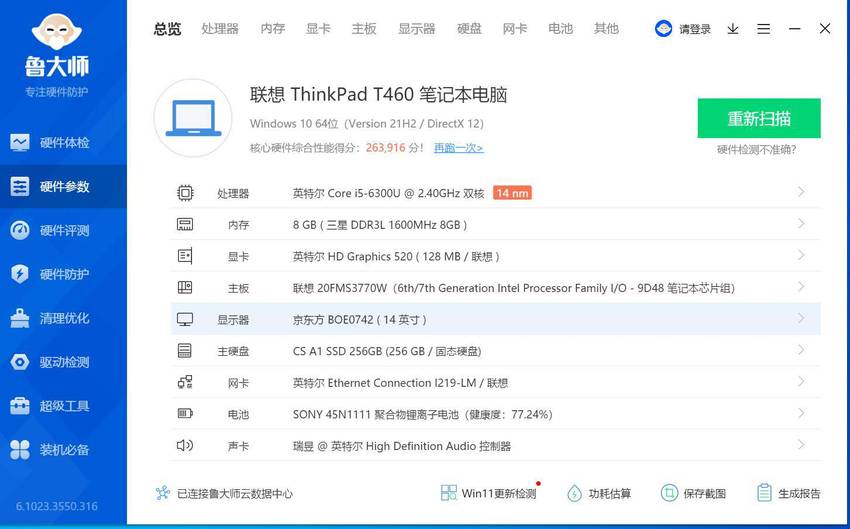The image size is (850, 529).
Task: Click the 主硬盘 disk drive icon
Action: (185, 351)
